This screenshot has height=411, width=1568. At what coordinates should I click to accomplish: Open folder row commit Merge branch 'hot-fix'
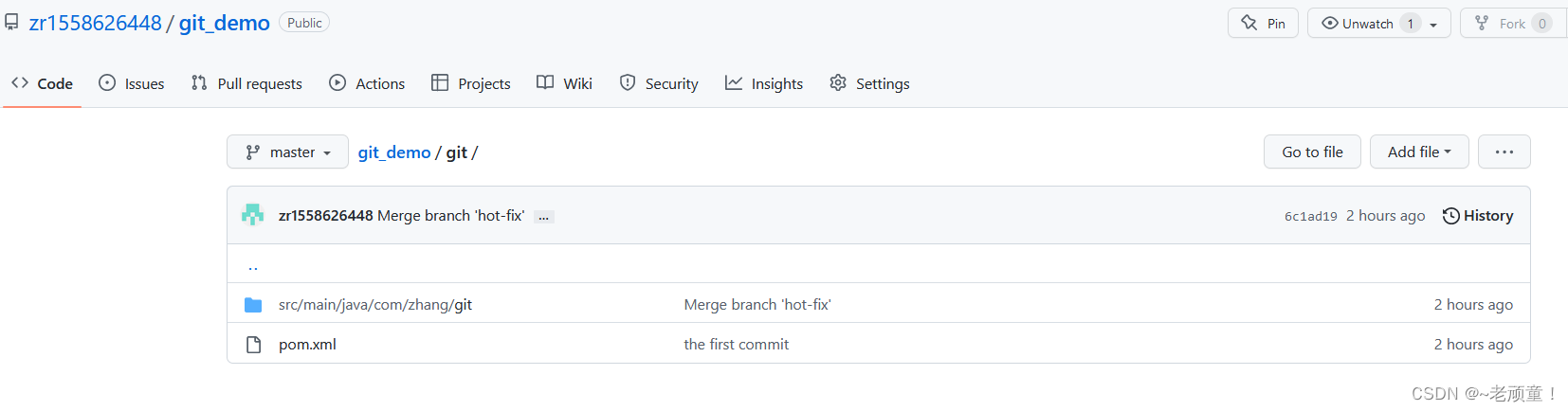click(x=757, y=305)
